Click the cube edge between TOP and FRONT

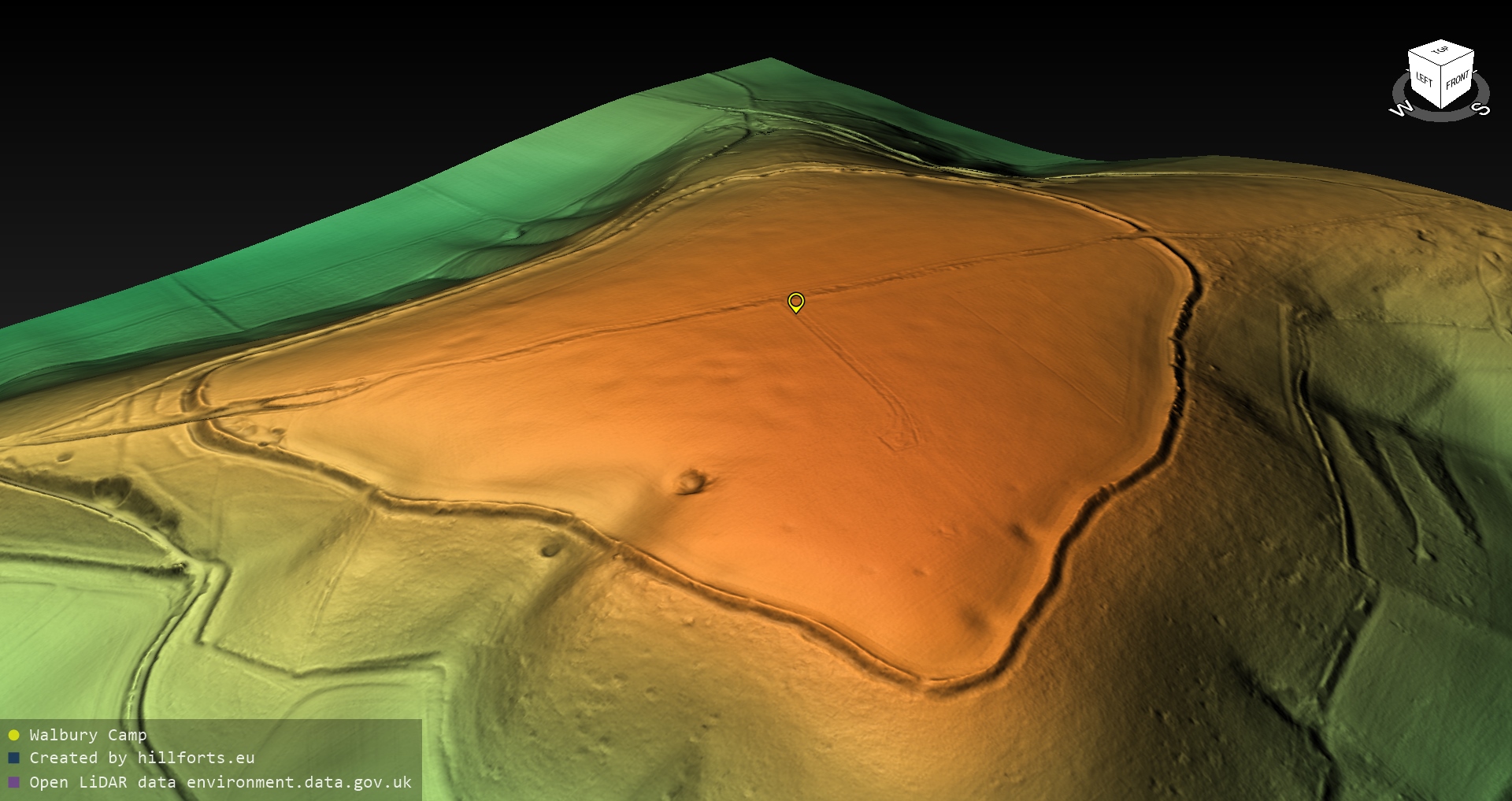pos(1458,59)
